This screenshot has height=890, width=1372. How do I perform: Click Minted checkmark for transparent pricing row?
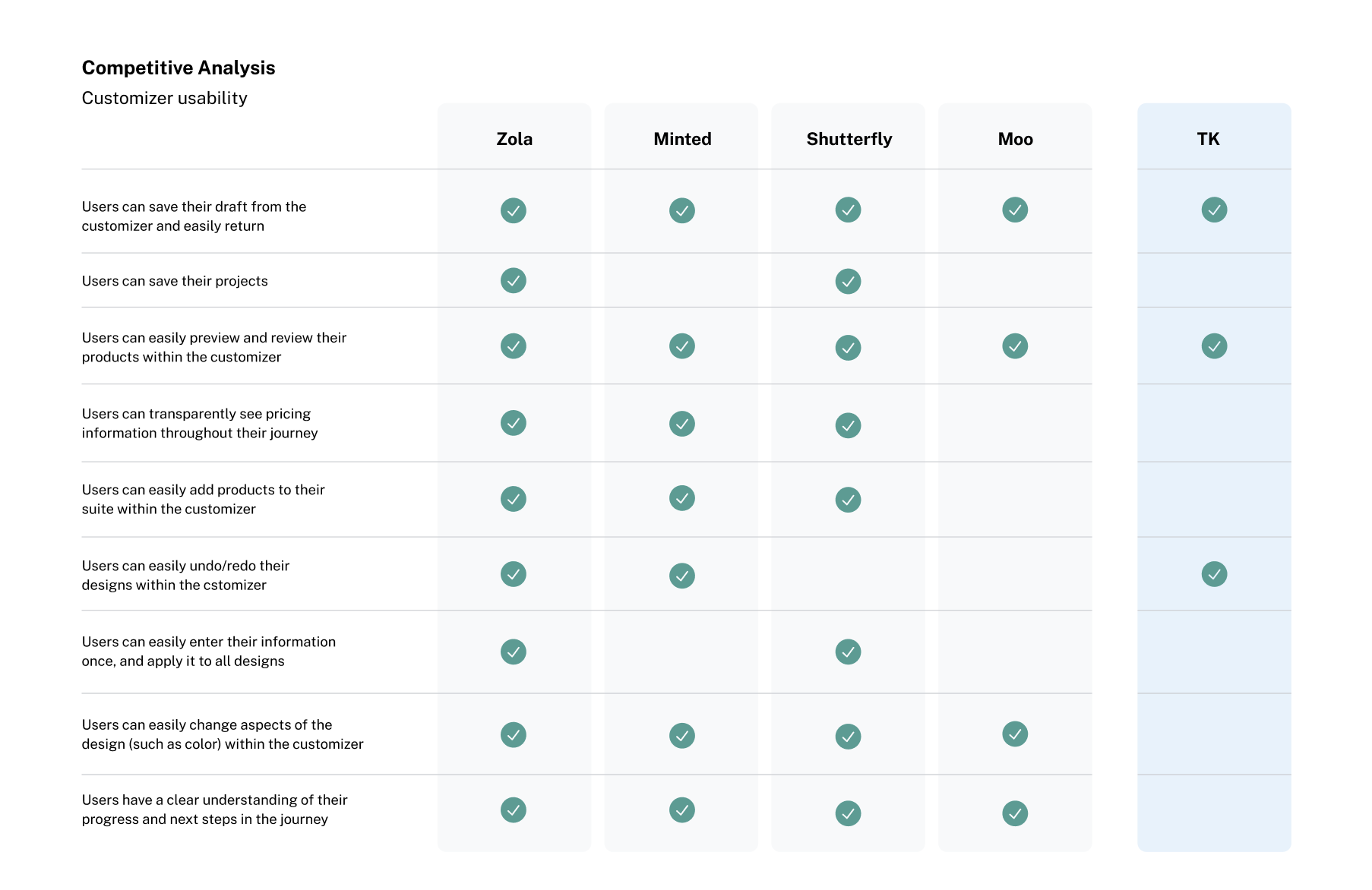click(682, 424)
